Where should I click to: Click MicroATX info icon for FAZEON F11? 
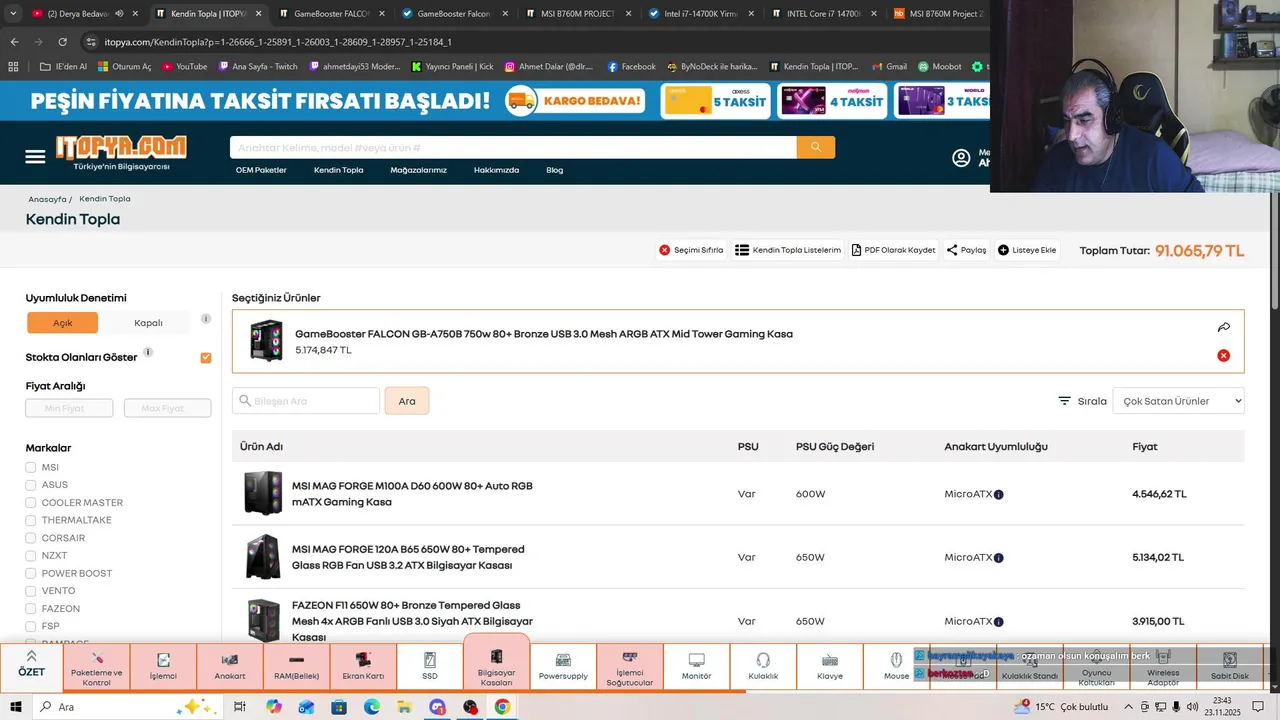click(x=999, y=622)
